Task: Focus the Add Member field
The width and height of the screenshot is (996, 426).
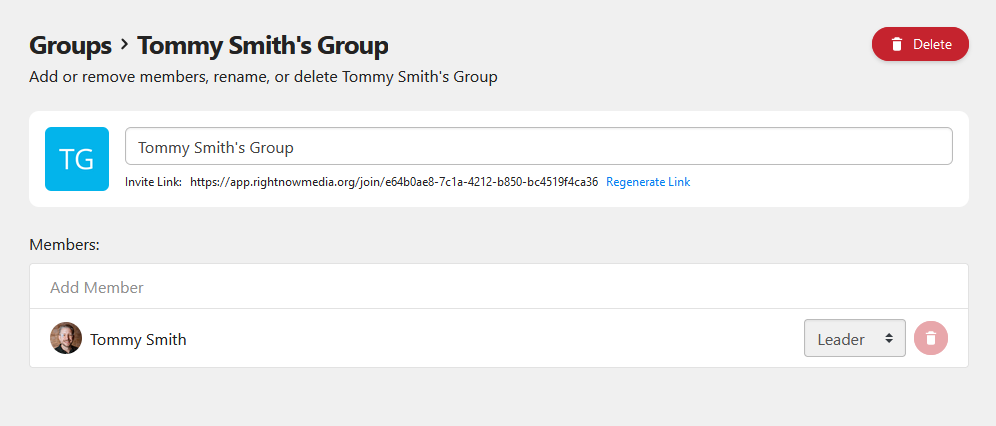Action: 499,287
